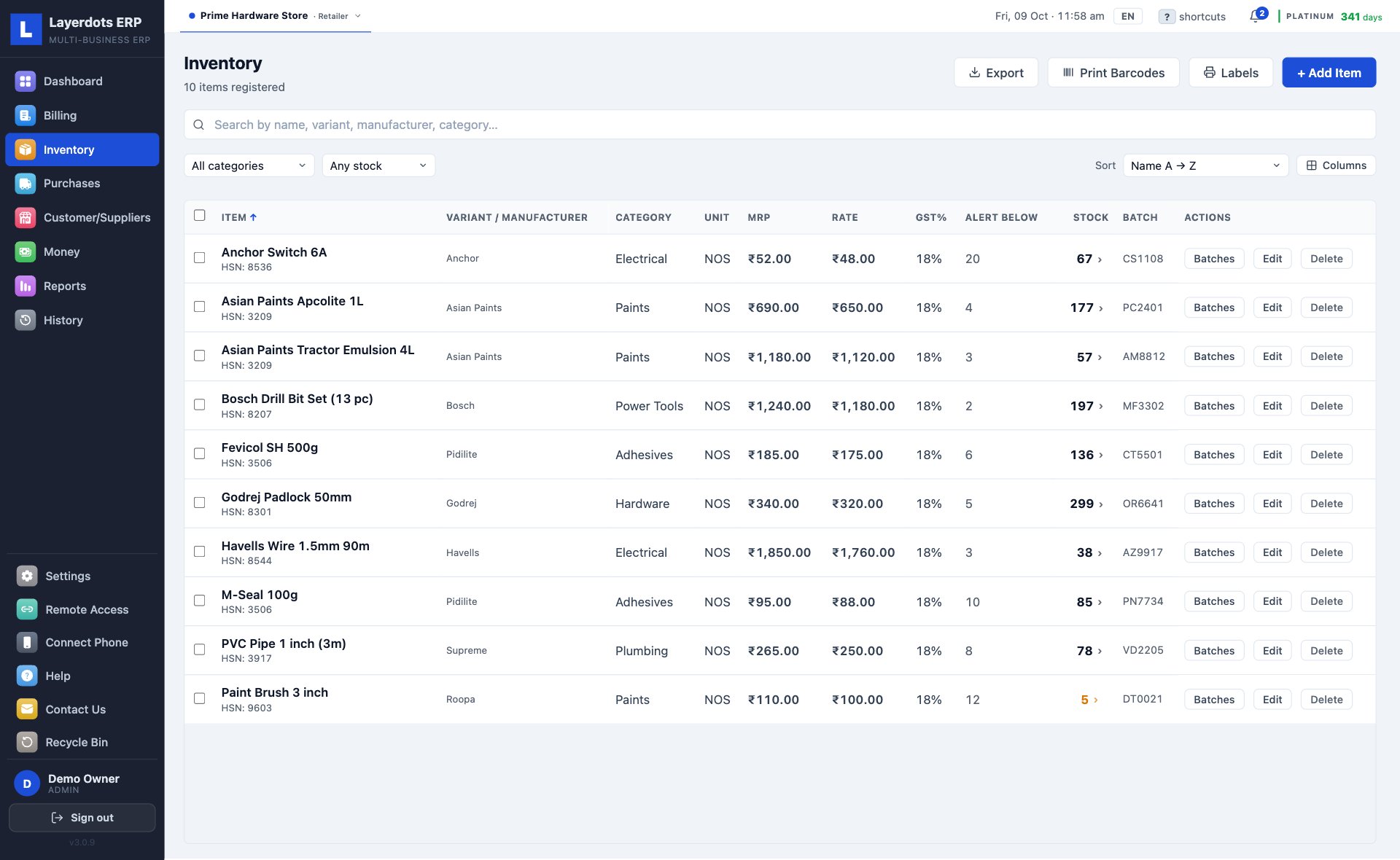Open the All categories dropdown
The width and height of the screenshot is (1400, 860).
[249, 165]
